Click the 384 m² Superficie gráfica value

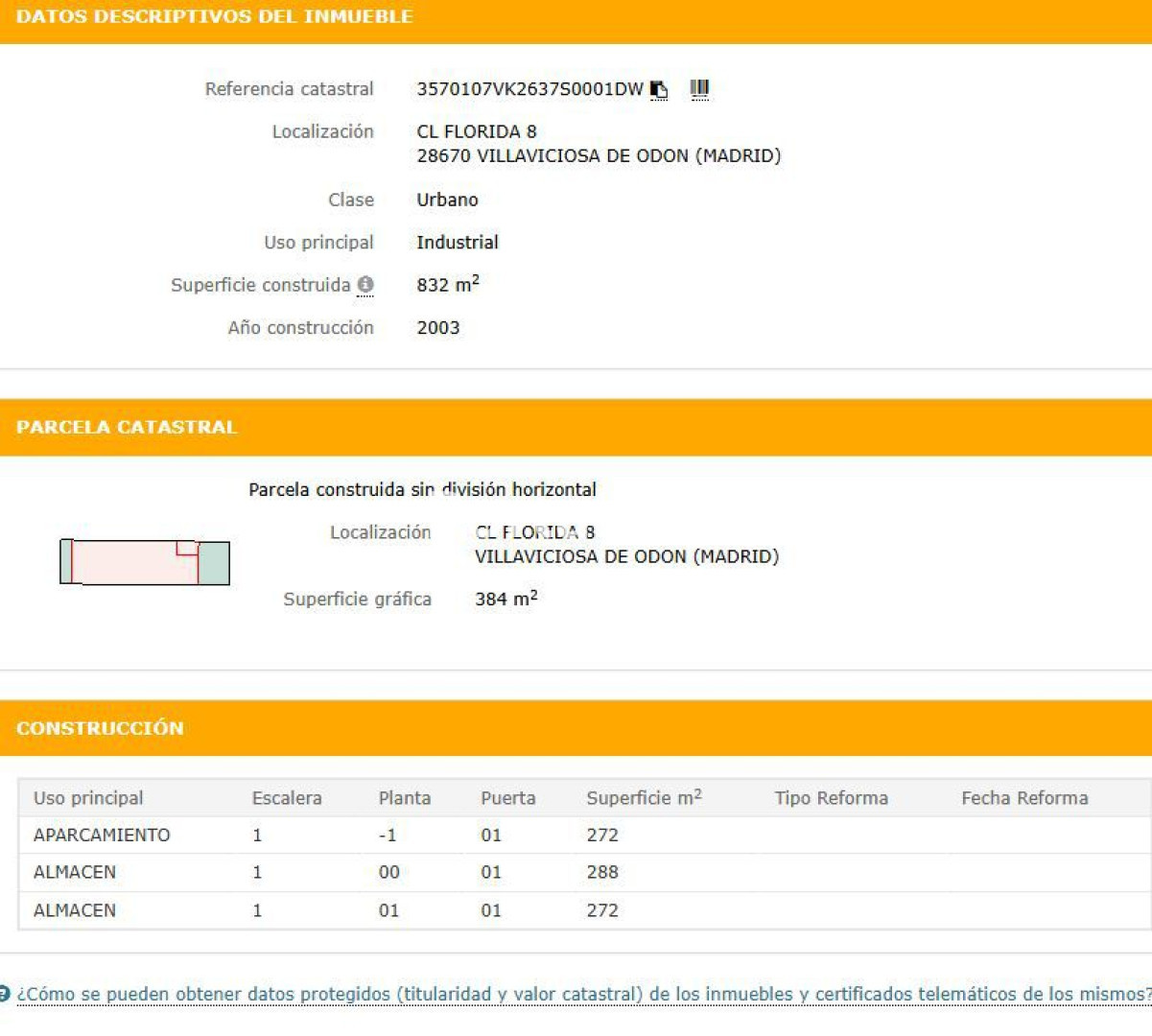[505, 600]
